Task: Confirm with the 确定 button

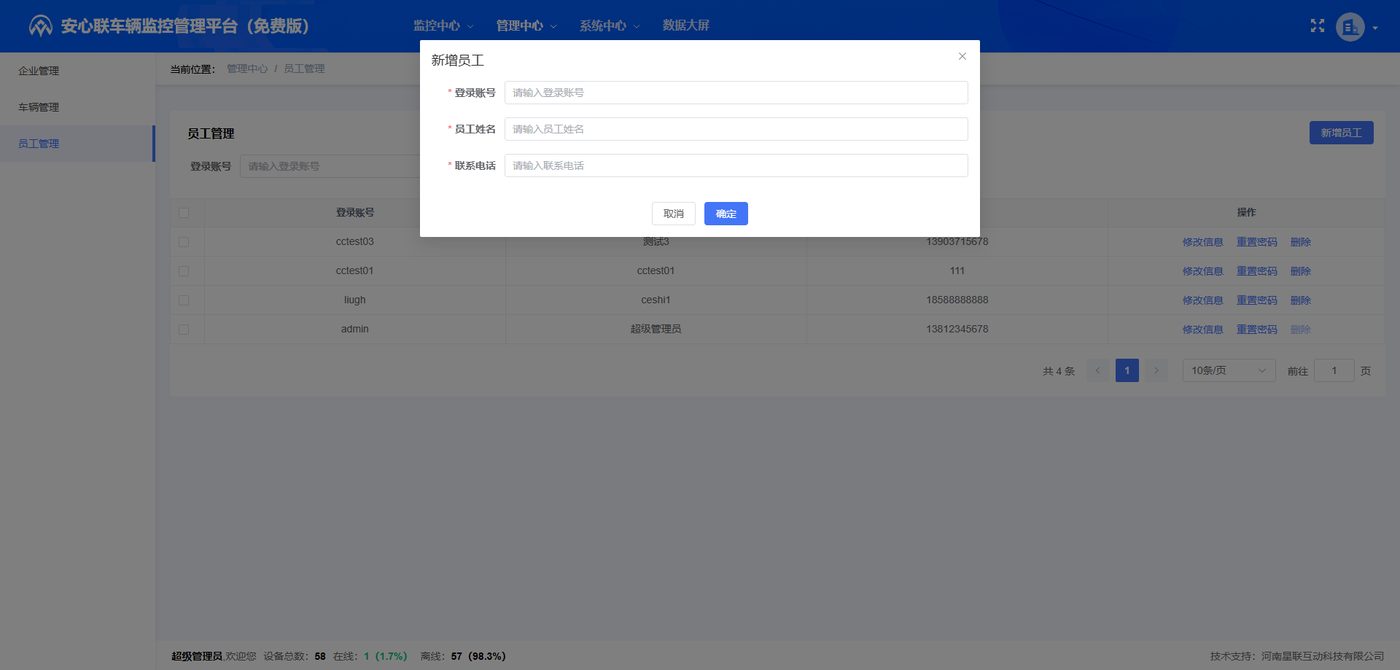Action: click(x=726, y=214)
